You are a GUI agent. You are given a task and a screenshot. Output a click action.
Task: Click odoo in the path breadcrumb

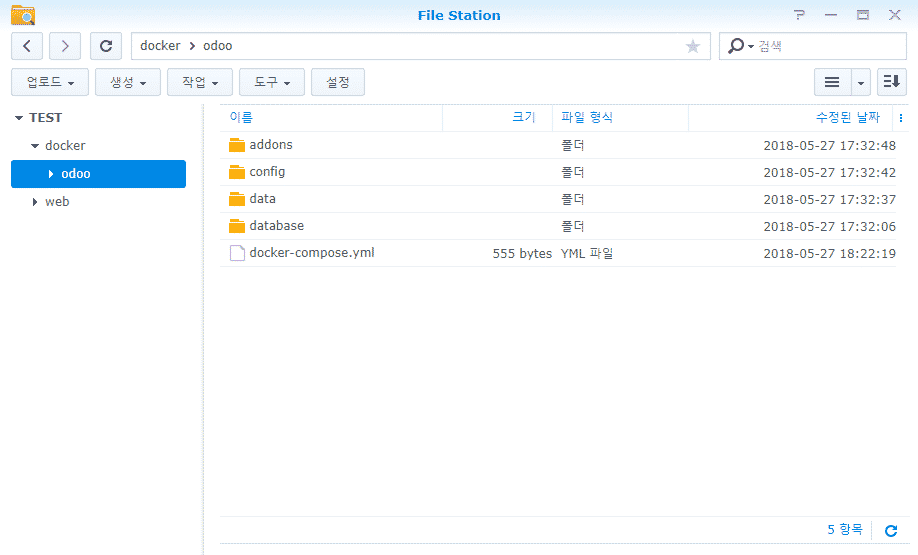click(218, 46)
